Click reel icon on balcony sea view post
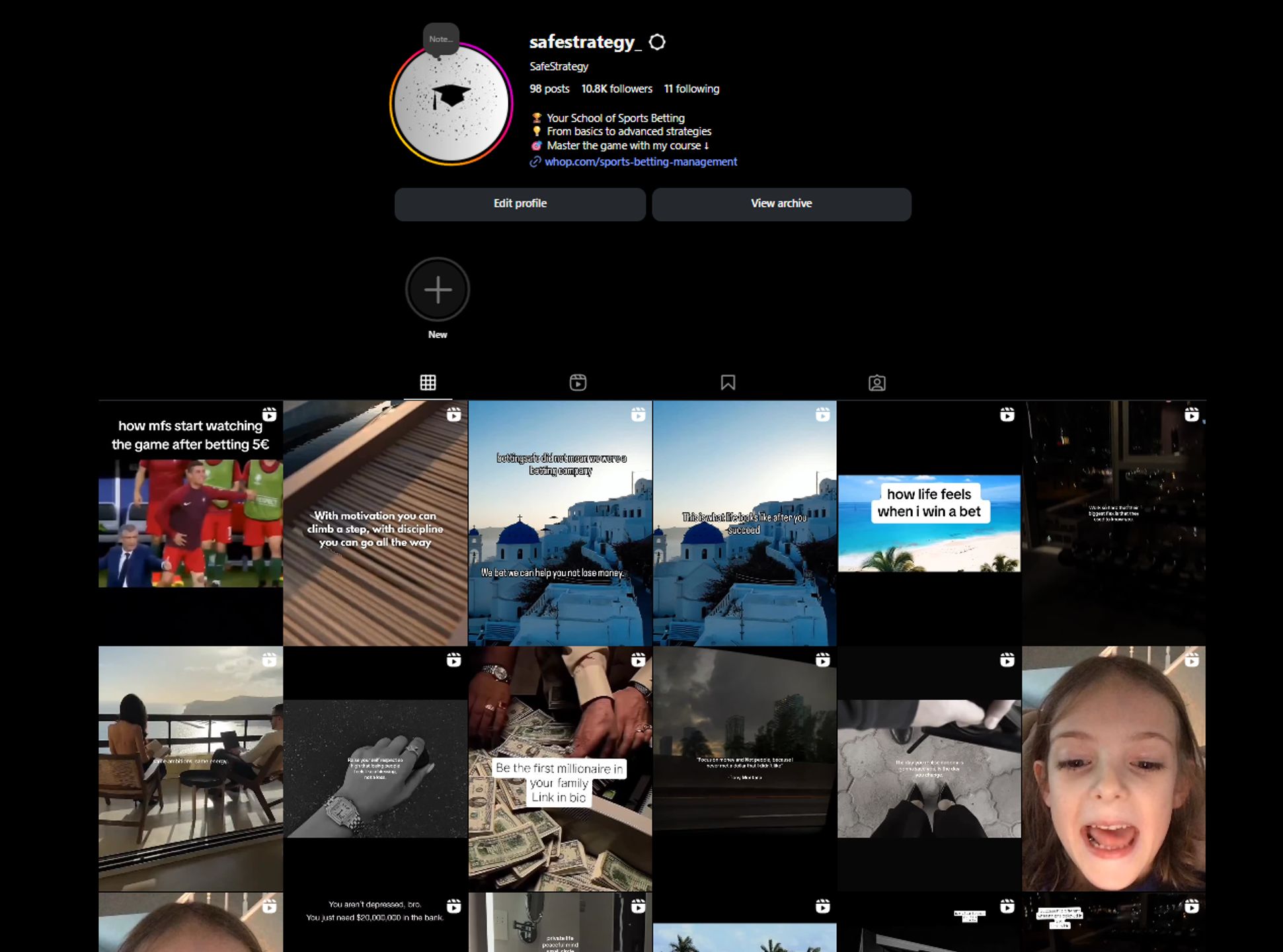1283x952 pixels. point(269,660)
